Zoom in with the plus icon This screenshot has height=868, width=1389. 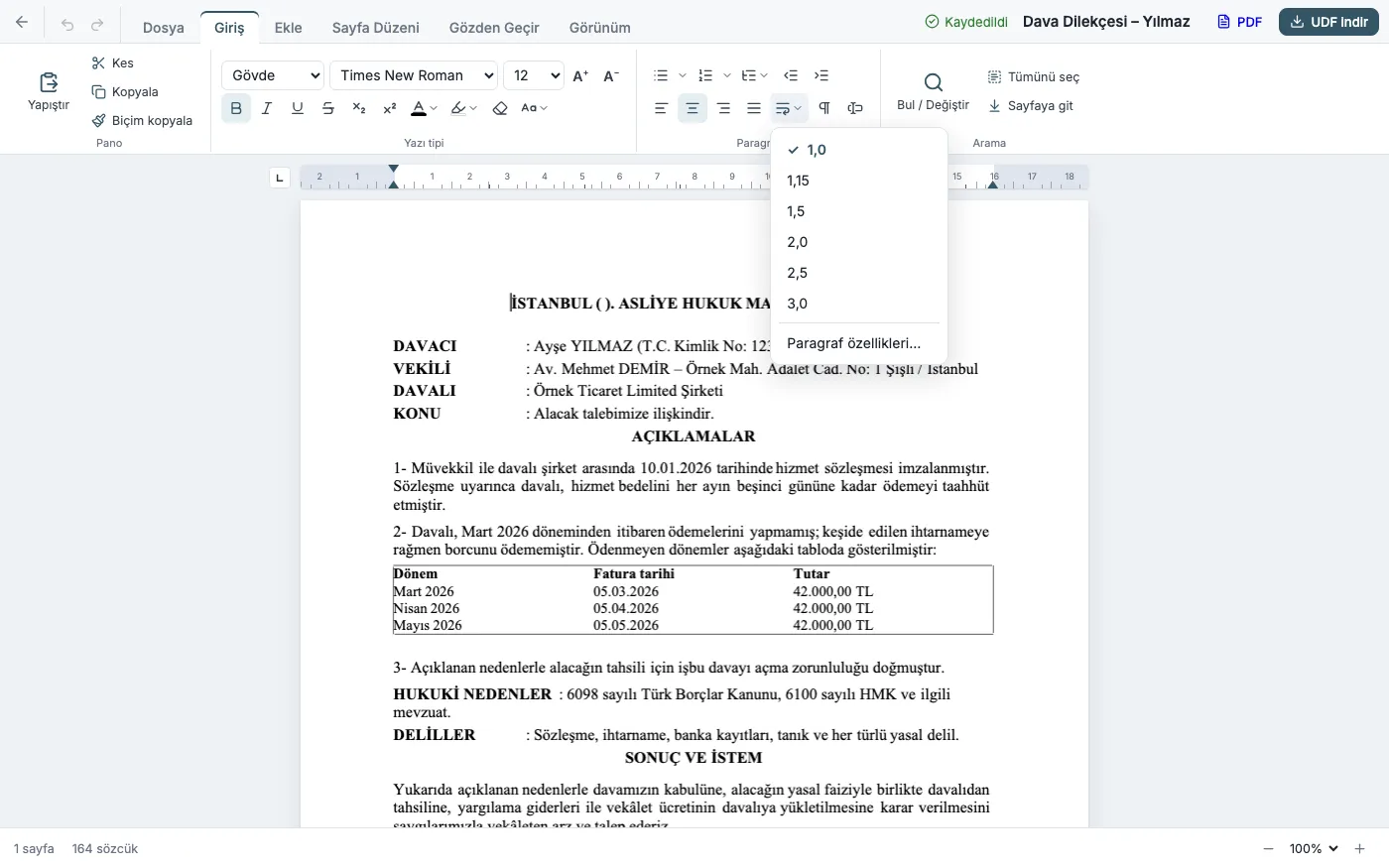point(1360,849)
